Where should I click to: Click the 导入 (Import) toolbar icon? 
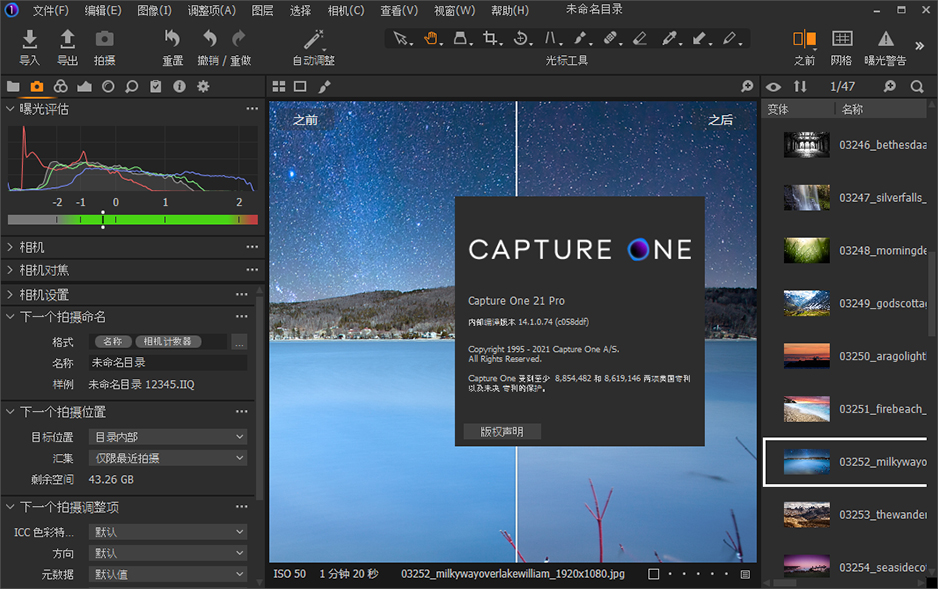[x=30, y=40]
